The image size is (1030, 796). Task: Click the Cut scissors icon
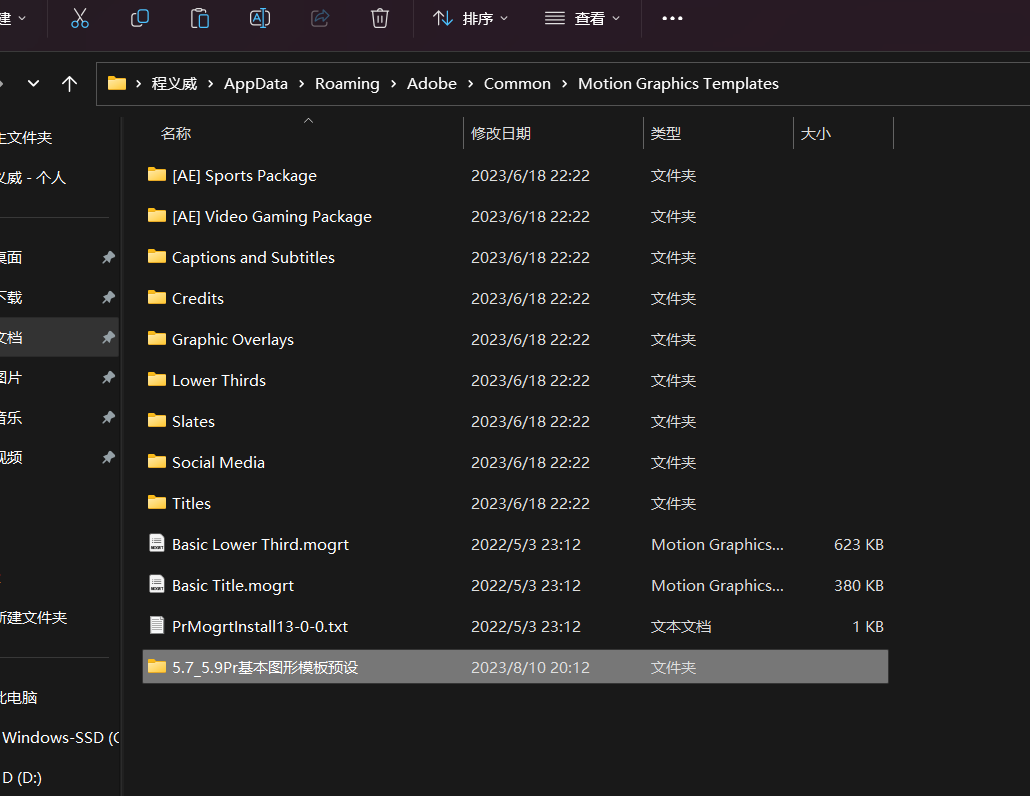[80, 18]
